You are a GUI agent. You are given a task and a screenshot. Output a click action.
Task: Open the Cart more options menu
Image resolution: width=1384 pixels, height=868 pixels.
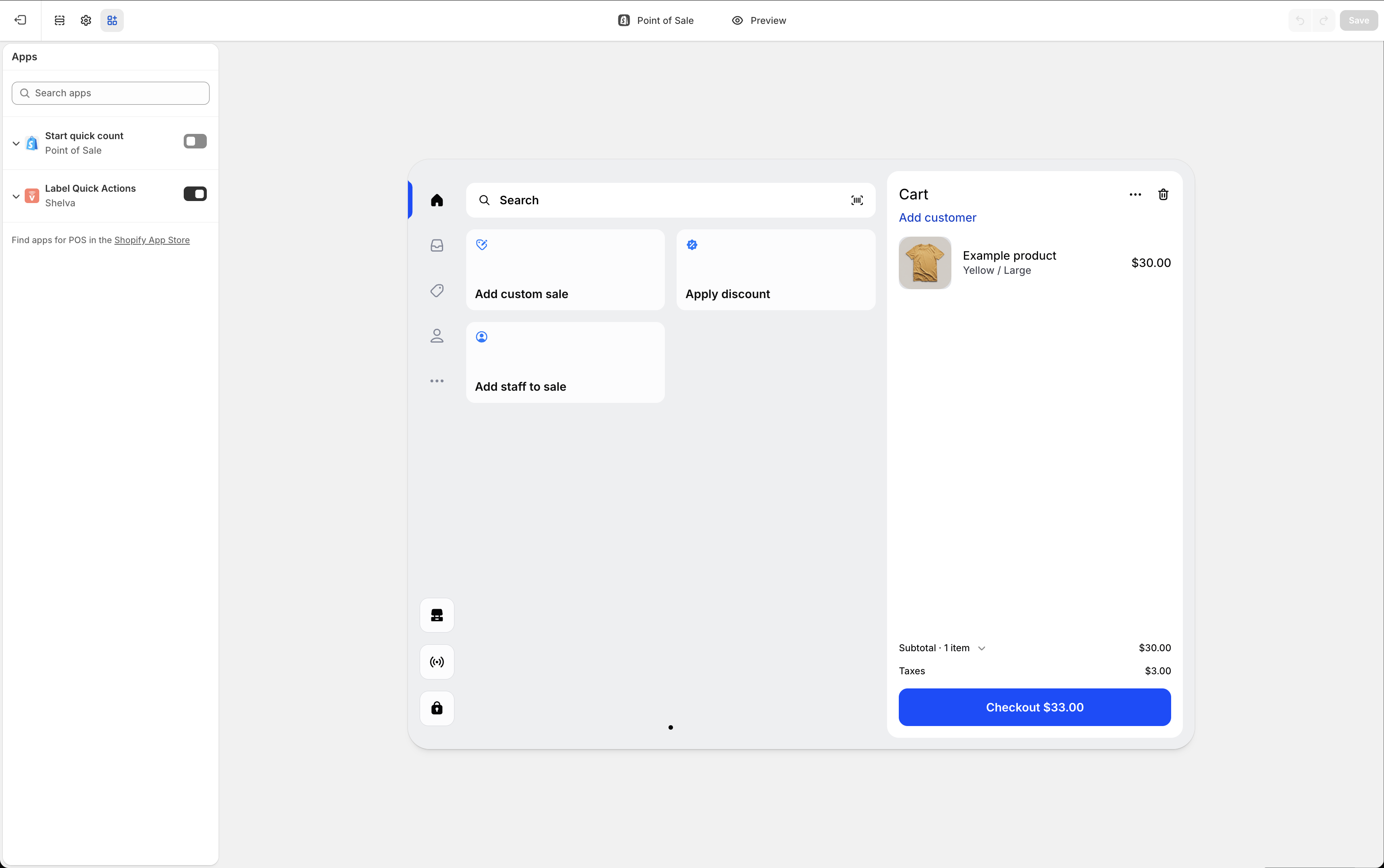tap(1136, 195)
